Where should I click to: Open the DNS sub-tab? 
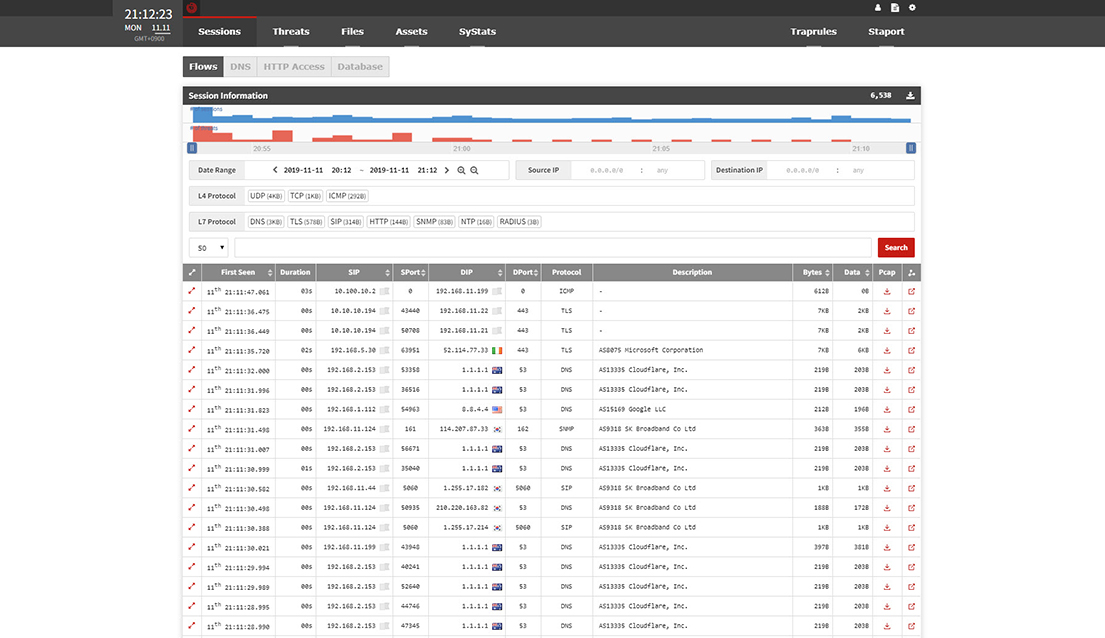(x=240, y=66)
